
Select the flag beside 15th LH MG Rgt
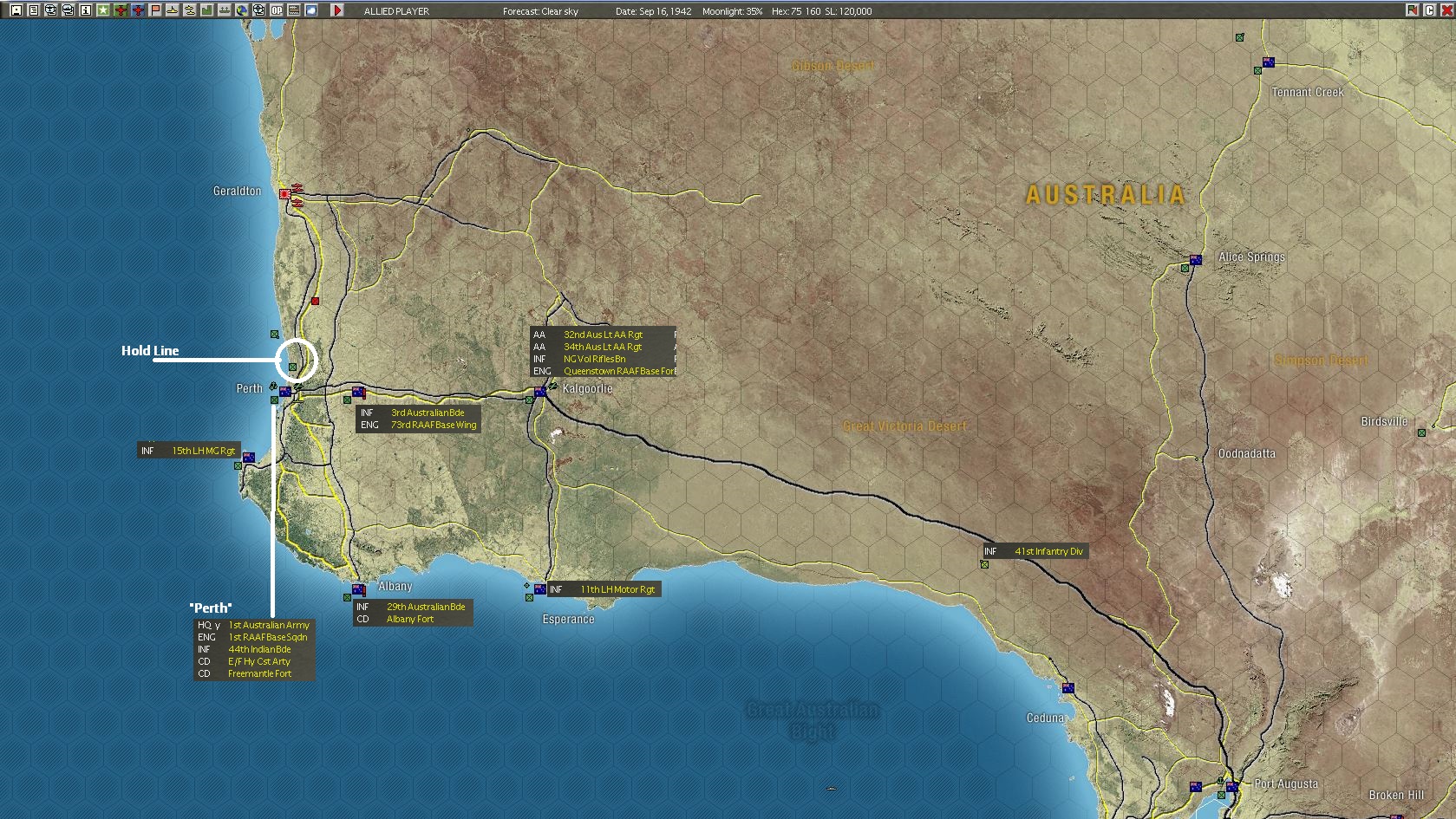pos(249,458)
